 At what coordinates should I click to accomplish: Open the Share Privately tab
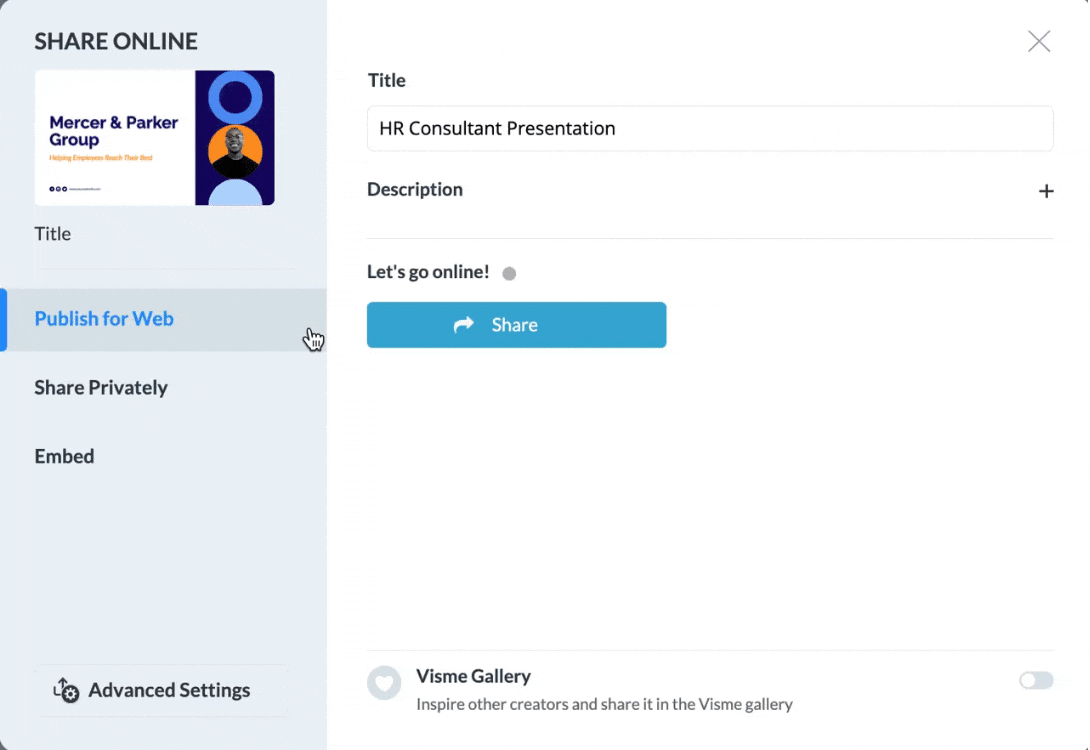[x=101, y=387]
